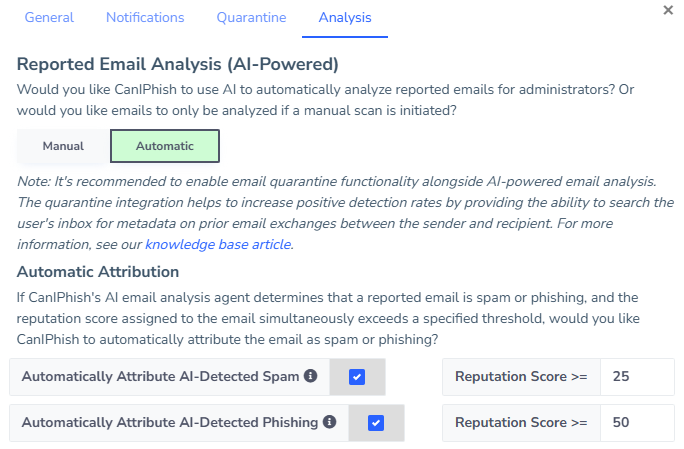684x449 pixels.
Task: Click the Reported Email Analysis (AI-Powered) heading
Action: point(178,65)
